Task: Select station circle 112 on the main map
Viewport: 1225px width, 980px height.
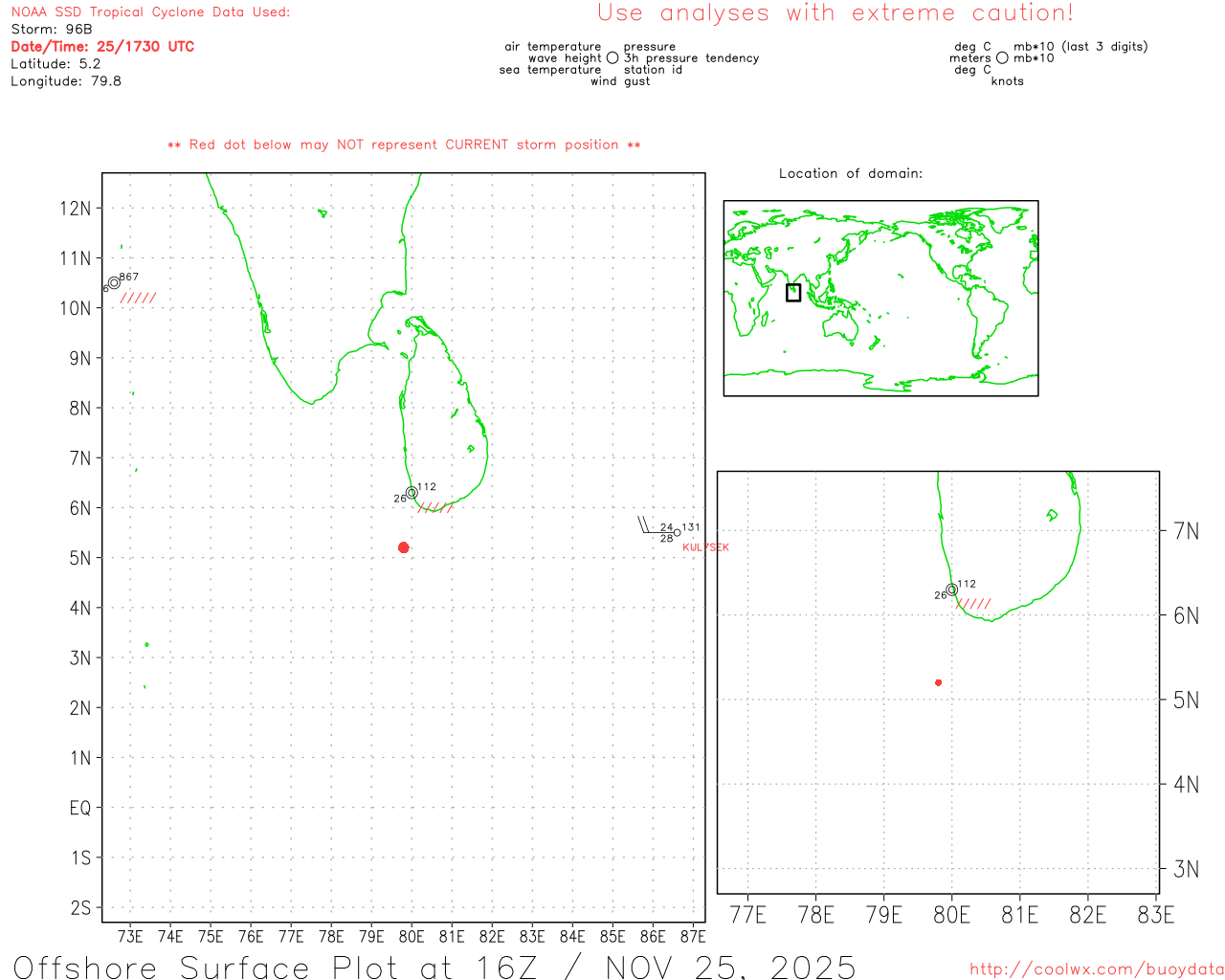Action: 412,493
